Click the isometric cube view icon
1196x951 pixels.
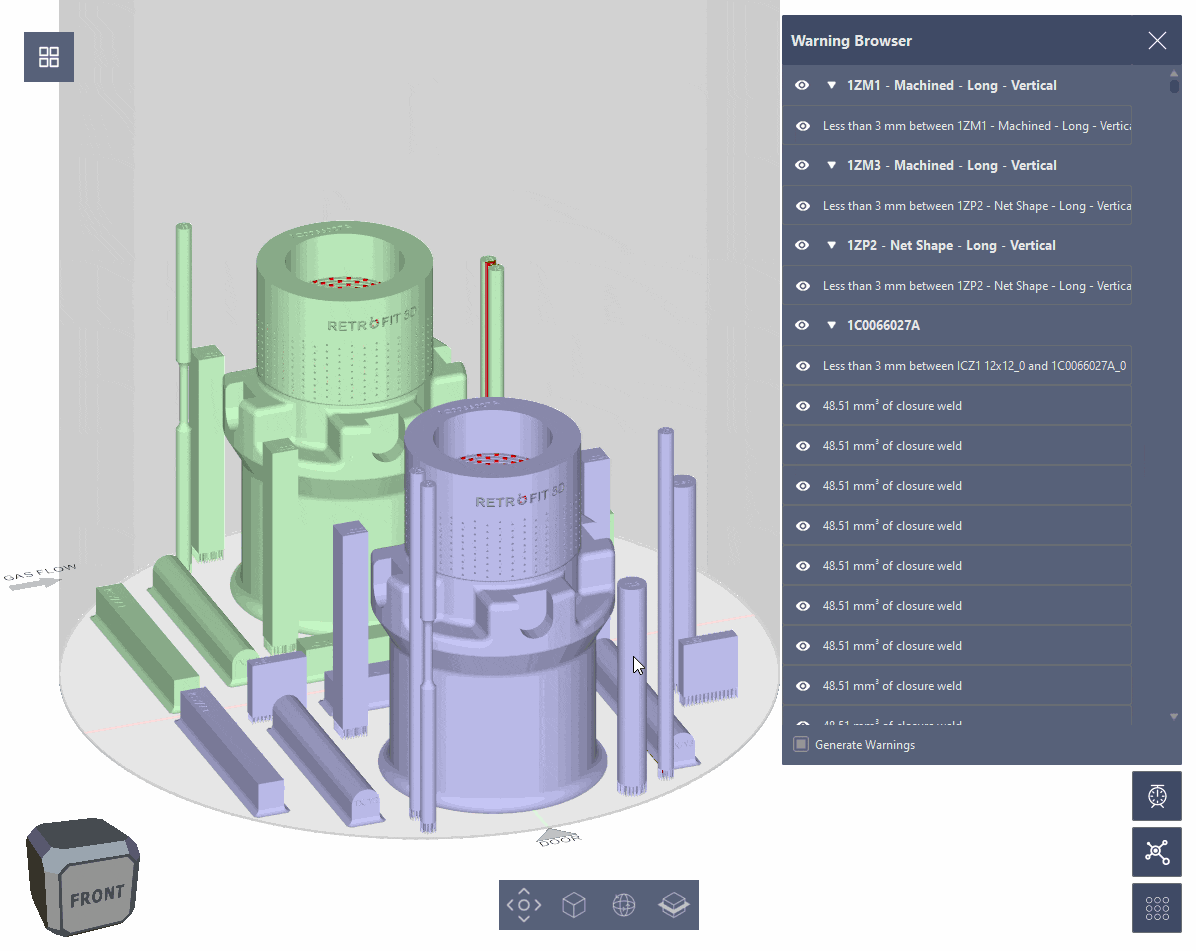pyautogui.click(x=573, y=905)
